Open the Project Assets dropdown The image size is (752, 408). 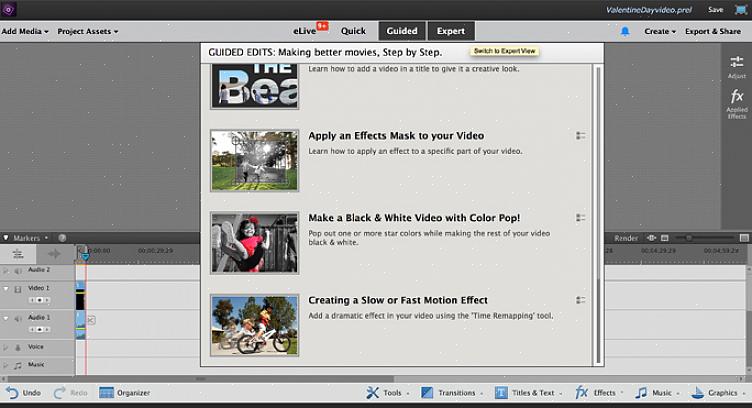coord(88,31)
